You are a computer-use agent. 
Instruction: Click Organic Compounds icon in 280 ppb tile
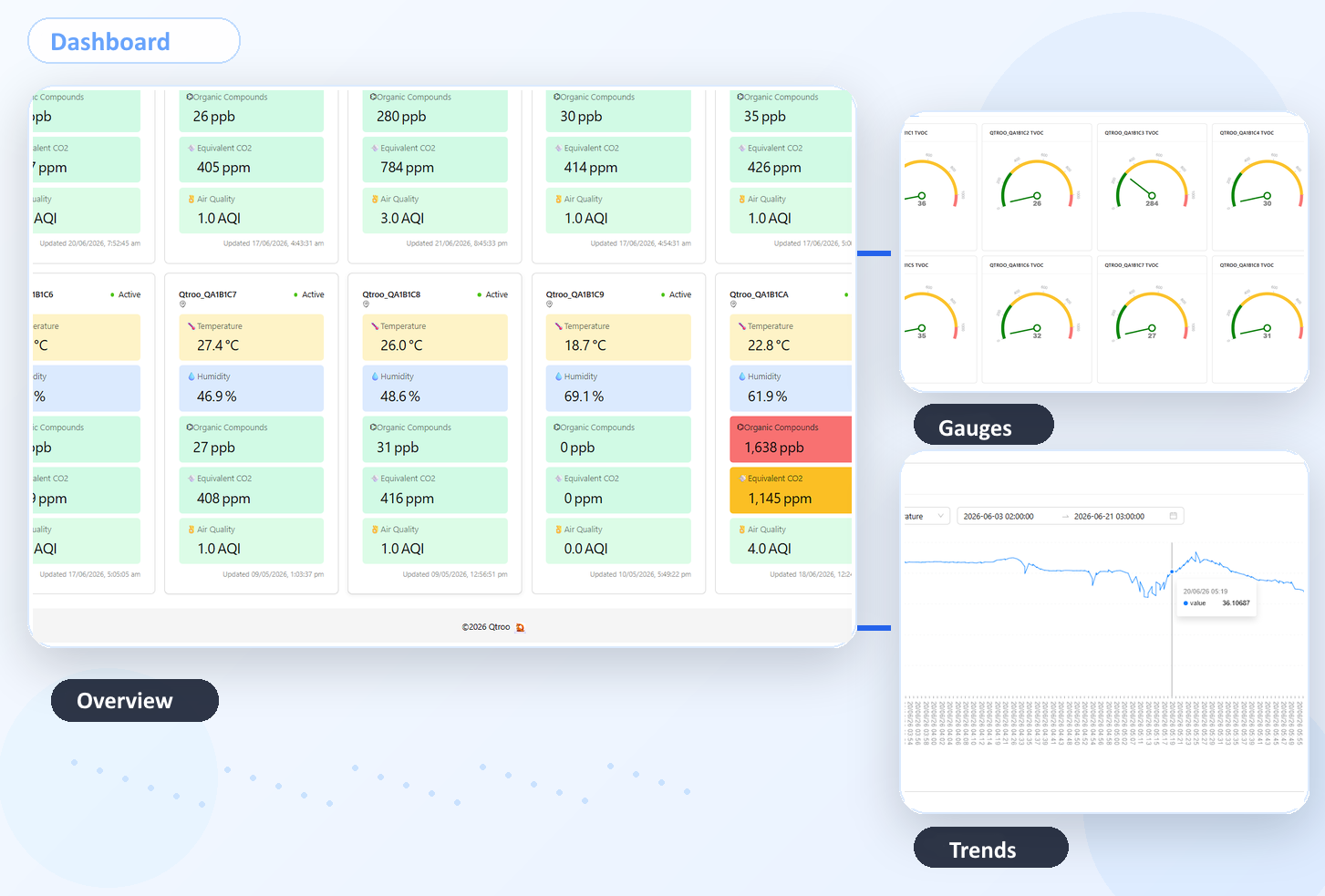373,97
